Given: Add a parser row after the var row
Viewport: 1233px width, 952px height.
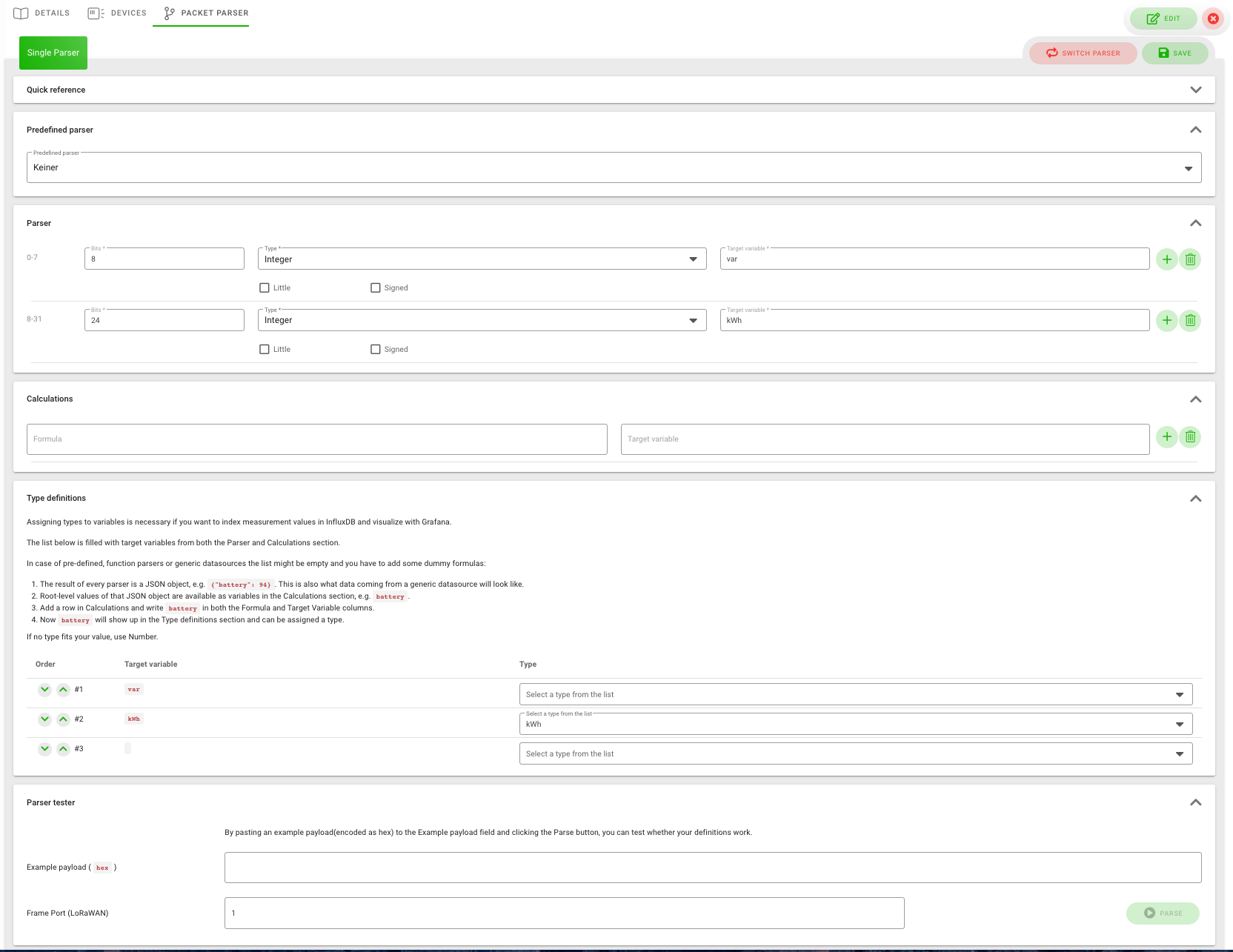Looking at the screenshot, I should tap(1166, 259).
